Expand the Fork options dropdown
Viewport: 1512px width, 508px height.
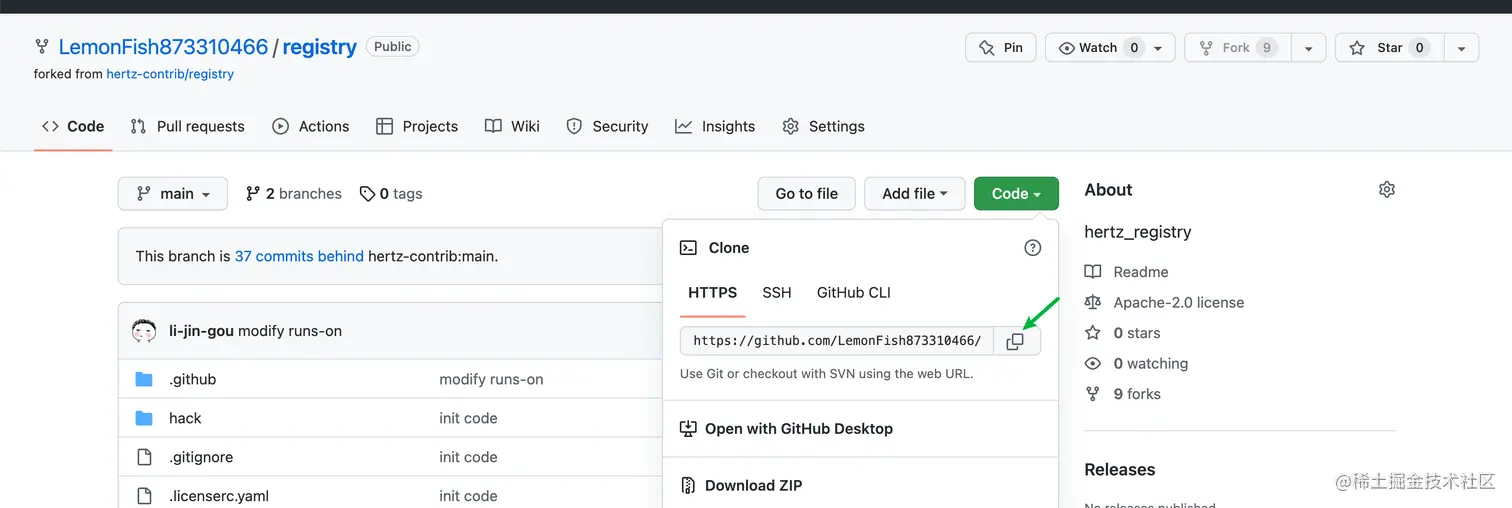tap(1308, 48)
